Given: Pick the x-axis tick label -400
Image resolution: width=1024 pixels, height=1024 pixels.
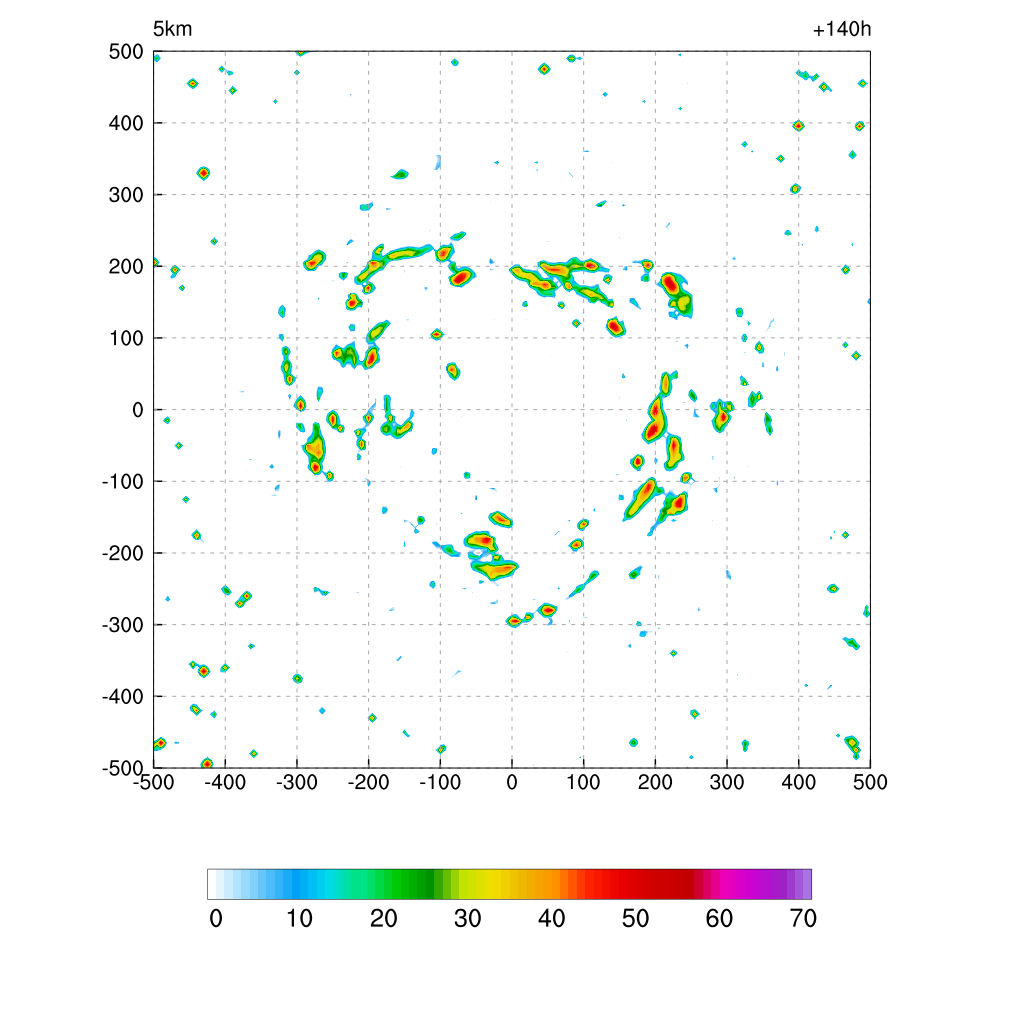Looking at the screenshot, I should [225, 782].
